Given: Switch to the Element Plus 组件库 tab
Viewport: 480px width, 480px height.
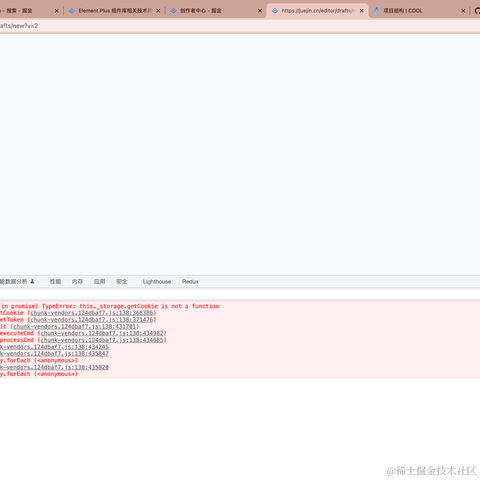Looking at the screenshot, I should click(x=115, y=11).
